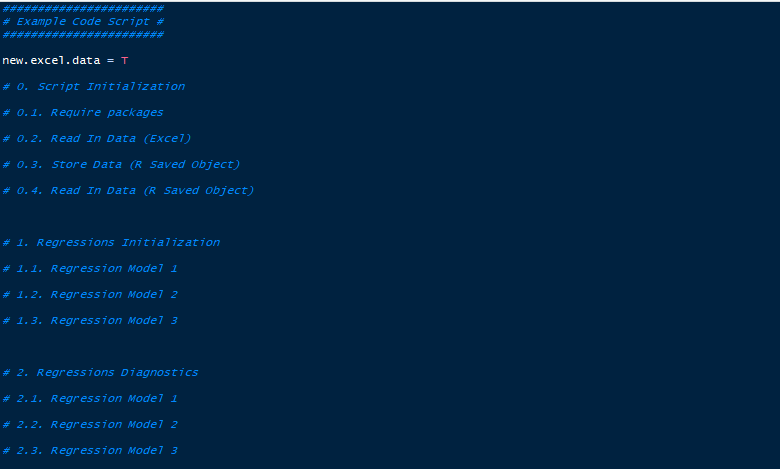Image resolution: width=780 pixels, height=469 pixels.
Task: Click the '2.1. Regression Model 1' line
Action: coord(90,398)
